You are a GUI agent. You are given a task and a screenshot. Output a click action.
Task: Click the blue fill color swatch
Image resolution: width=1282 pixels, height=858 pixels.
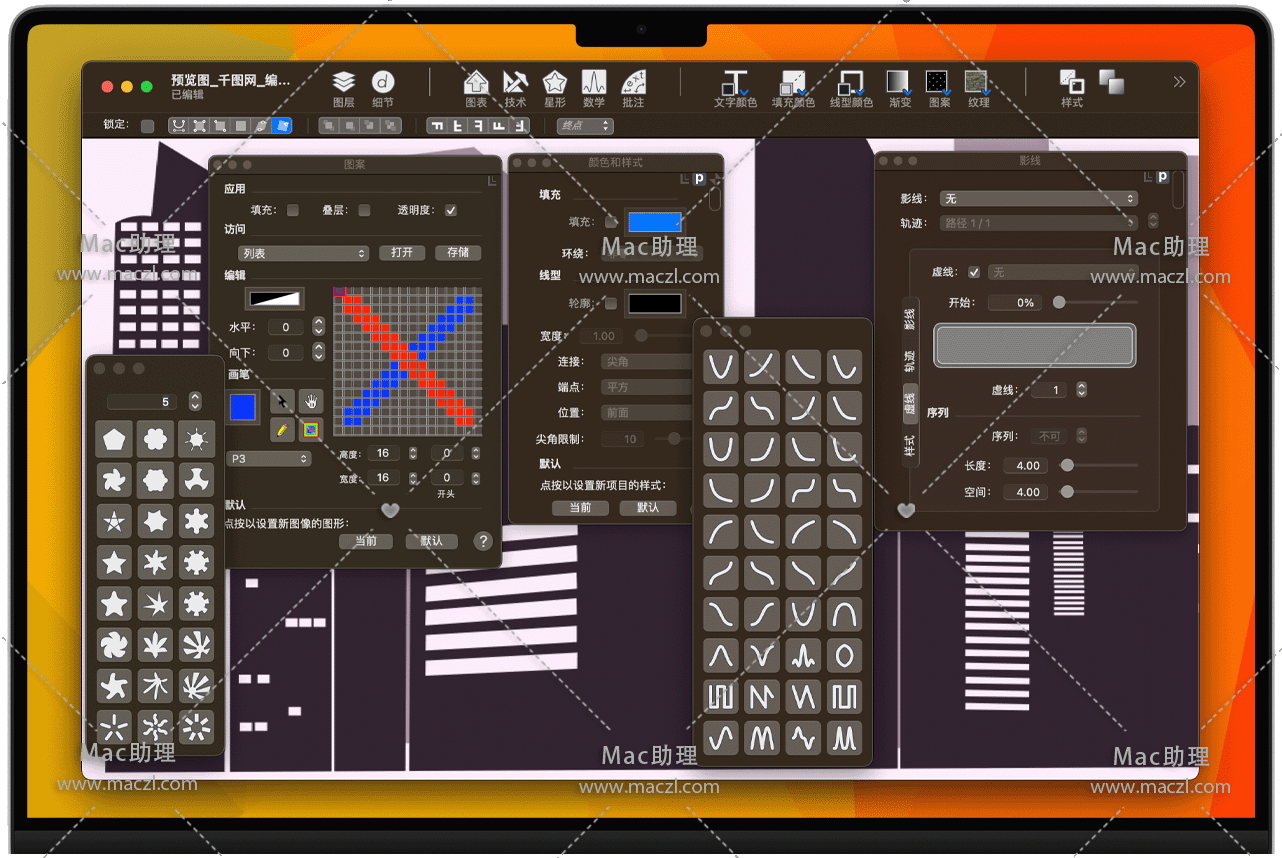[655, 222]
